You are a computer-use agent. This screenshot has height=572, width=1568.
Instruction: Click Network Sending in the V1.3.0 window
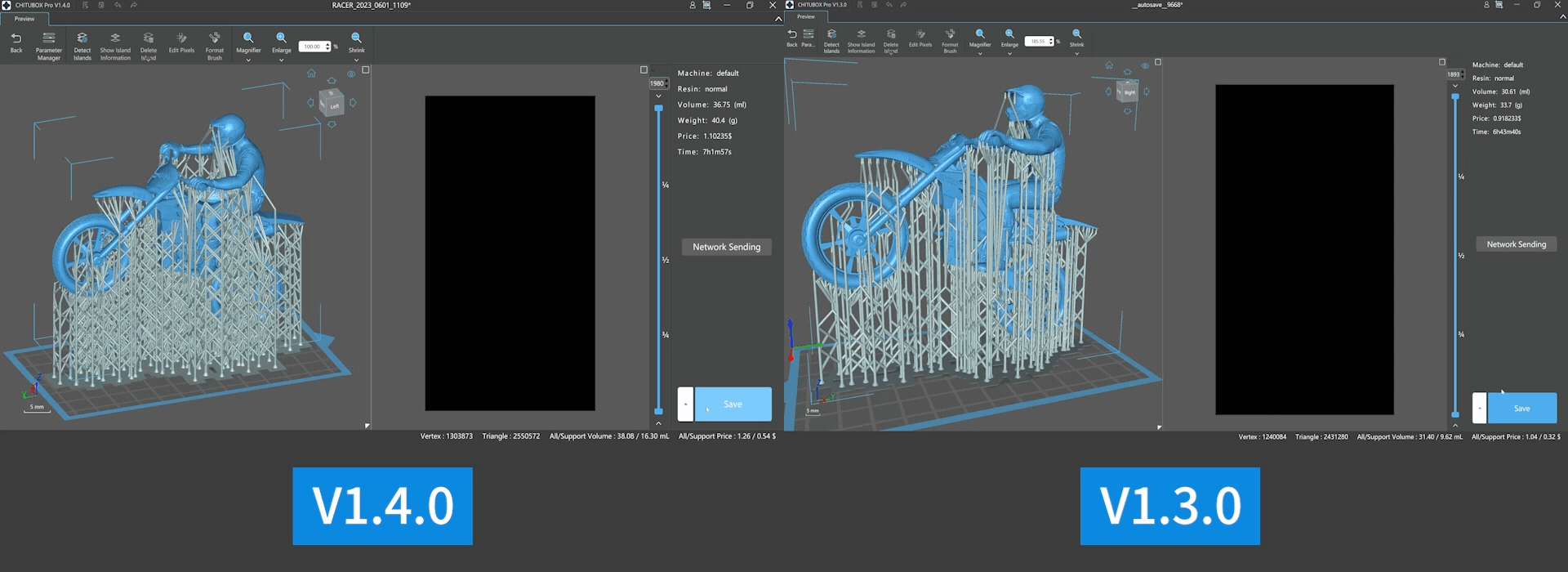click(x=1517, y=244)
